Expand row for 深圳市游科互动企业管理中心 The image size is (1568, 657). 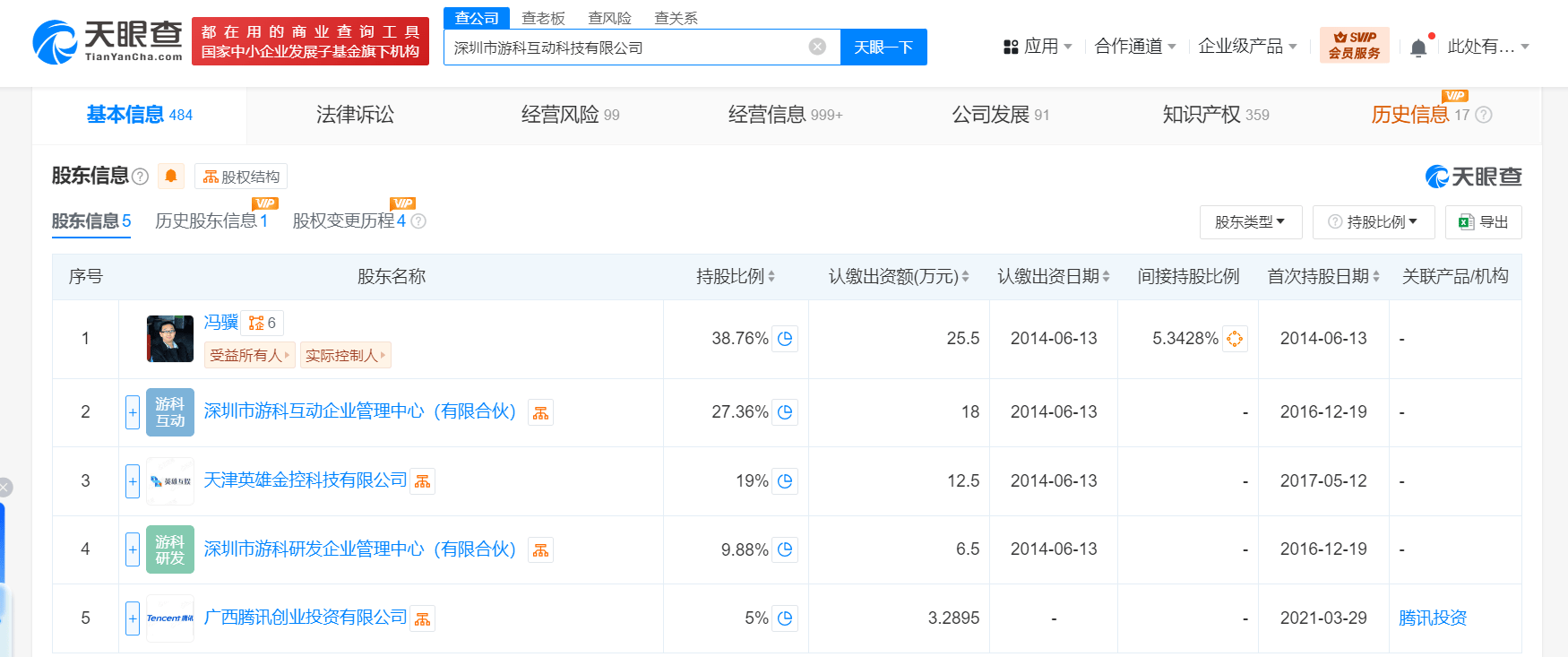[133, 412]
